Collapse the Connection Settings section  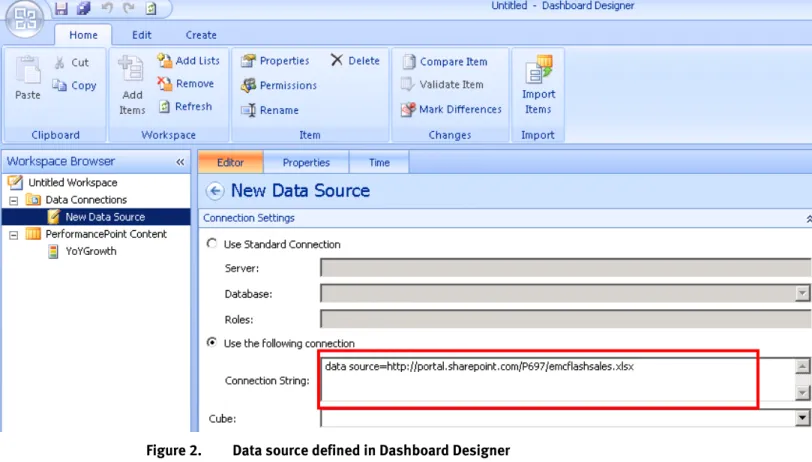(x=808, y=219)
